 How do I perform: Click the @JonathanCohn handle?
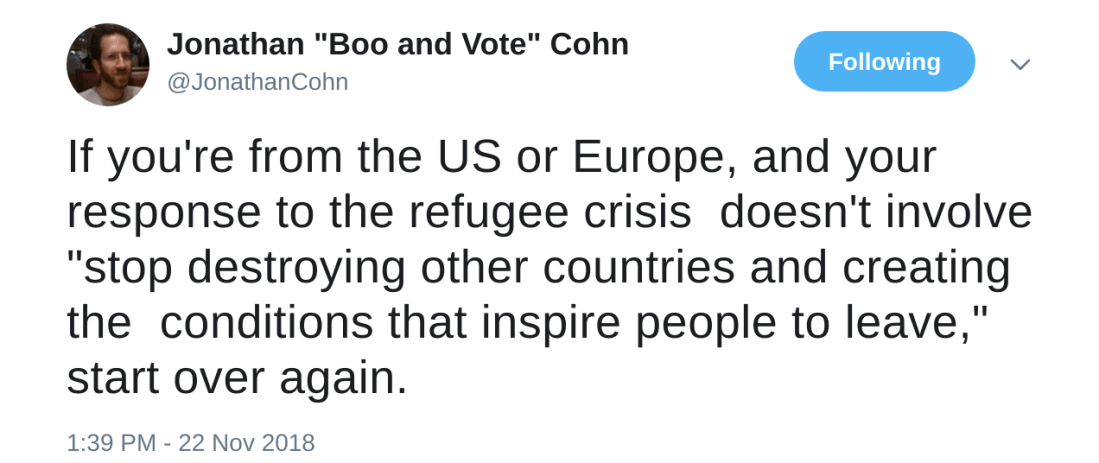(x=257, y=82)
